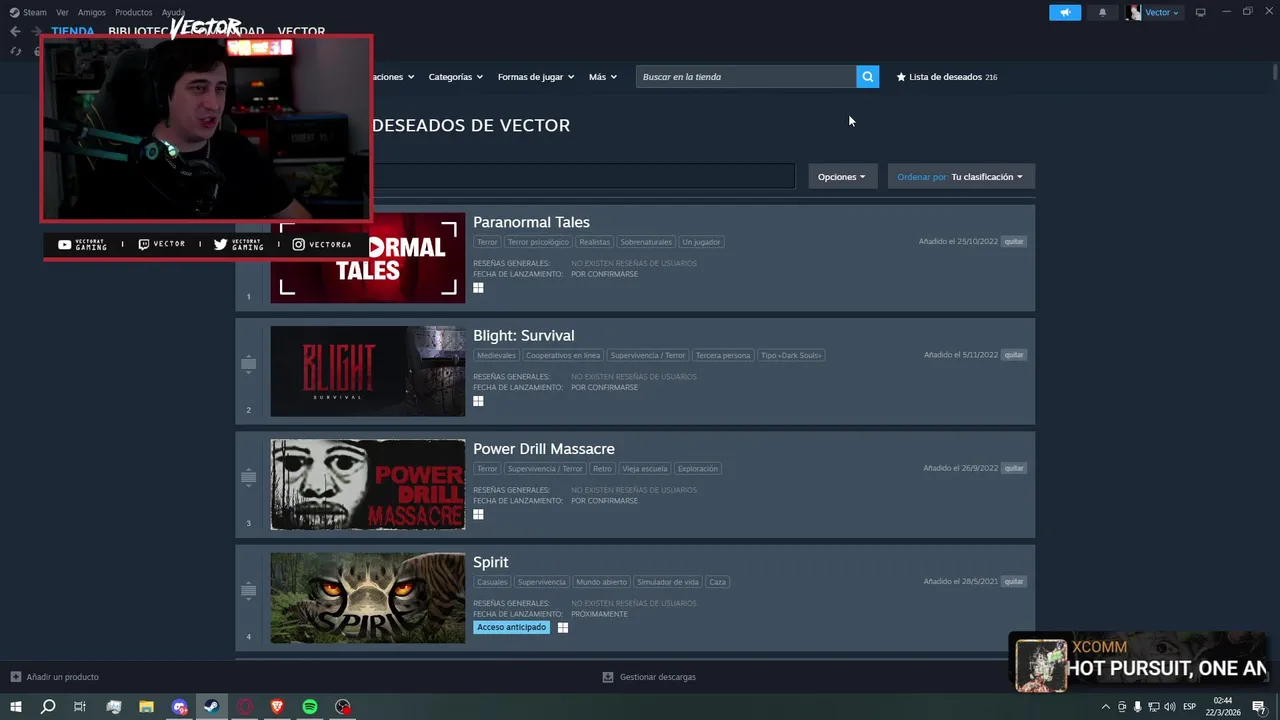Open Lista de deseados link
1280x720 pixels.
click(x=947, y=77)
